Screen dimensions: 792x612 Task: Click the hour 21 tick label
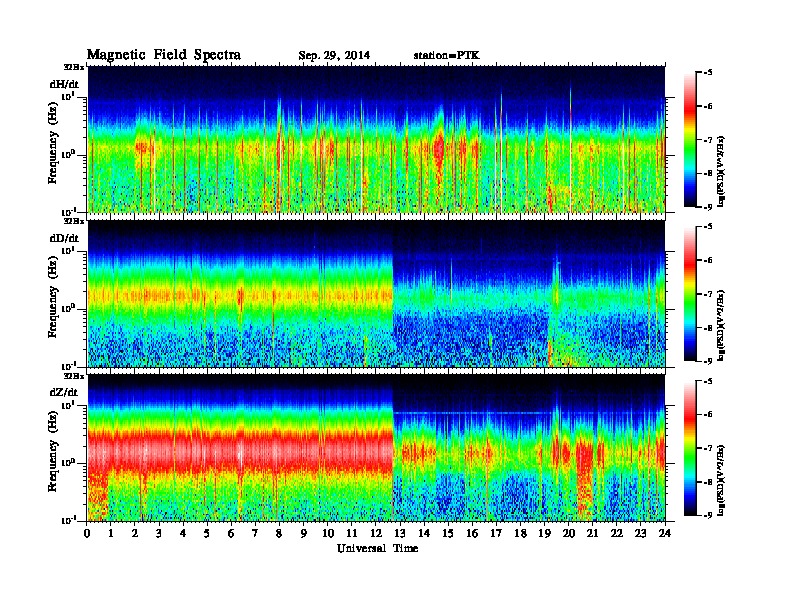pos(592,533)
